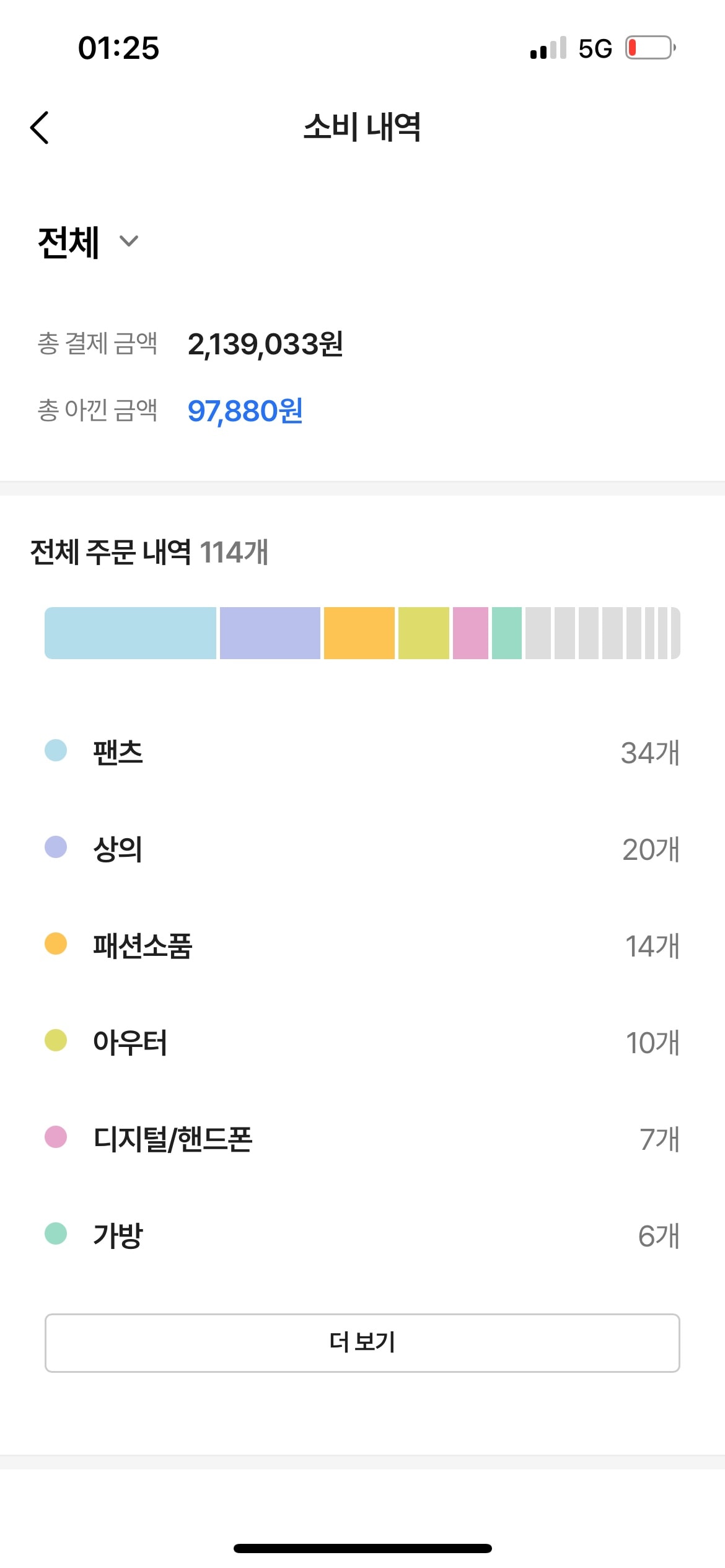The height and width of the screenshot is (1568, 725).
Task: Tap the 전체 주문 내역 114개 heading
Action: (149, 551)
